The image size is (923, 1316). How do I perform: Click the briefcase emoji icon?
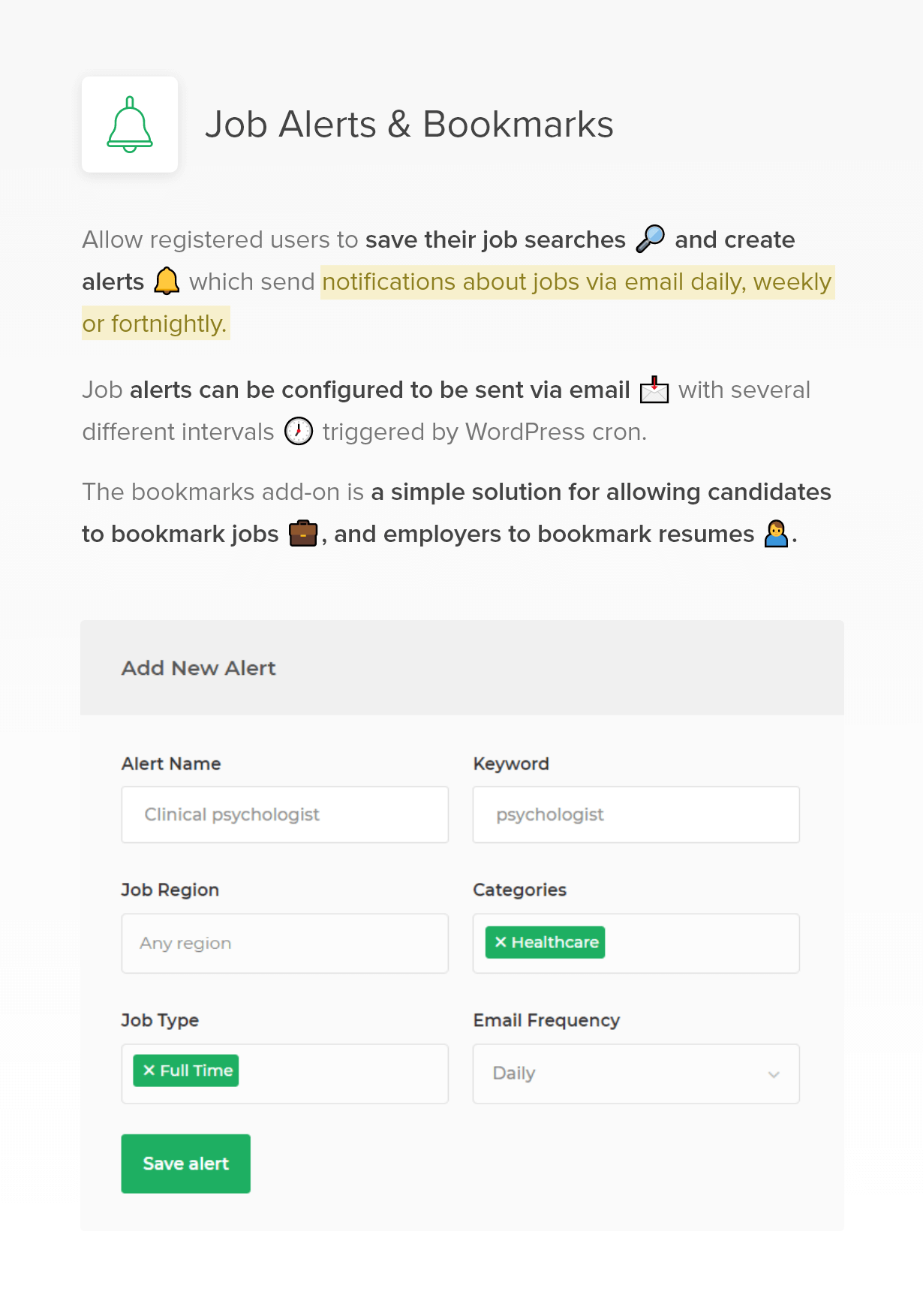pos(303,534)
